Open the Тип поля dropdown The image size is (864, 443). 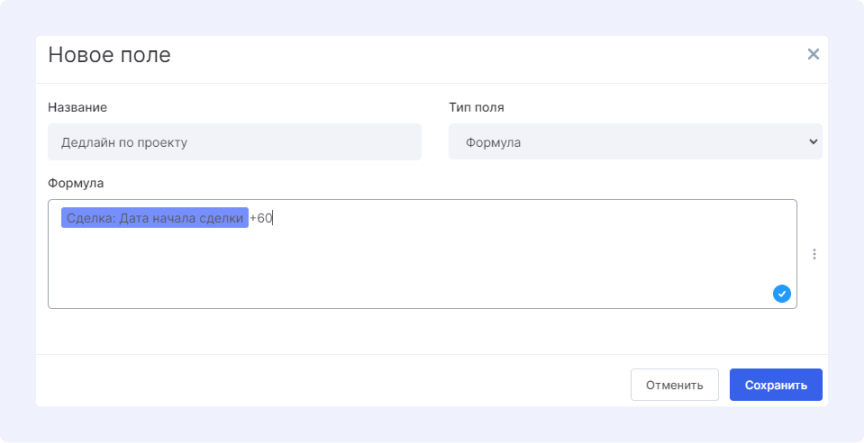pyautogui.click(x=635, y=142)
